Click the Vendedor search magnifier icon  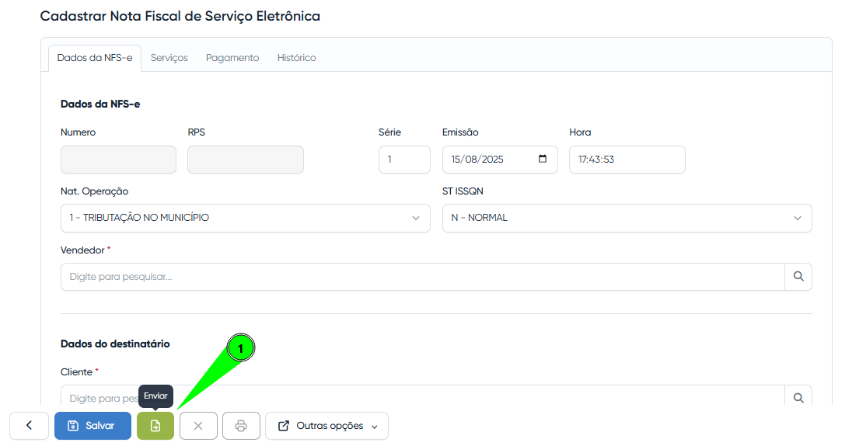[798, 277]
